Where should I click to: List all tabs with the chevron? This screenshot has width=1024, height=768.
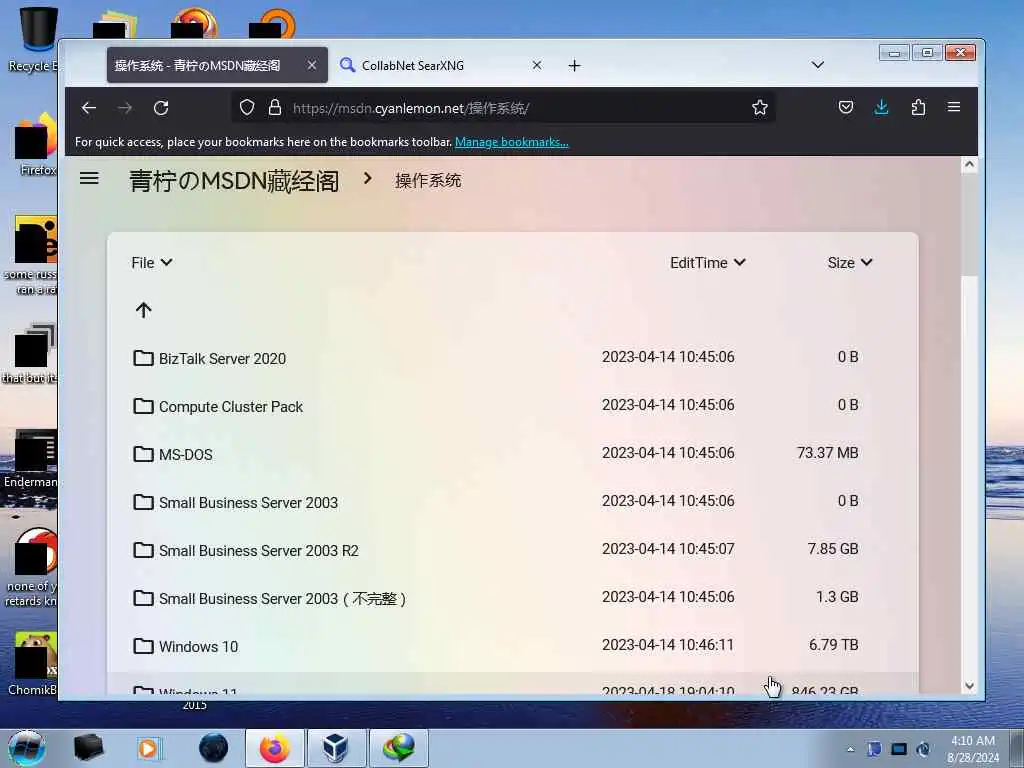(x=818, y=65)
